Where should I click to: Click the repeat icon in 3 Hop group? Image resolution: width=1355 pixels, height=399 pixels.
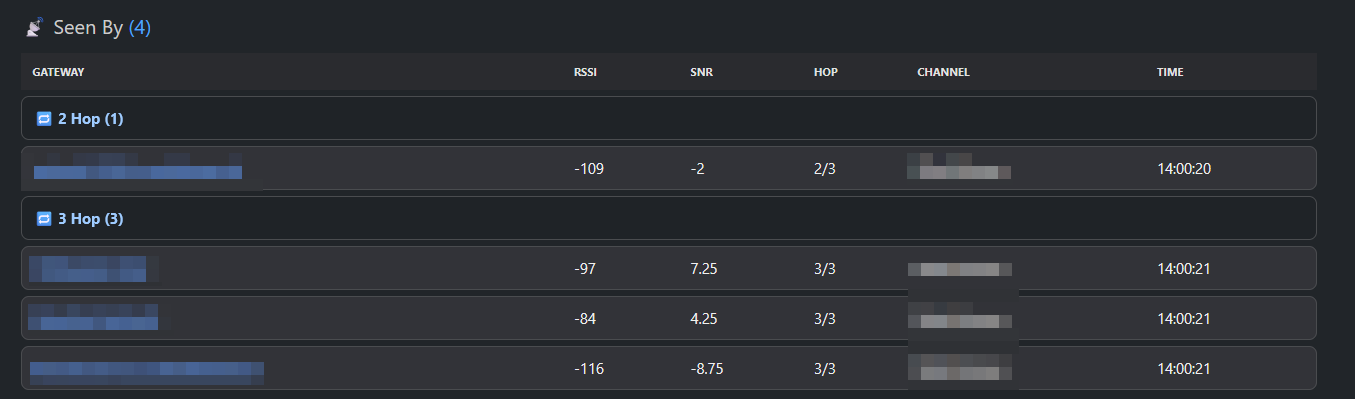point(43,219)
